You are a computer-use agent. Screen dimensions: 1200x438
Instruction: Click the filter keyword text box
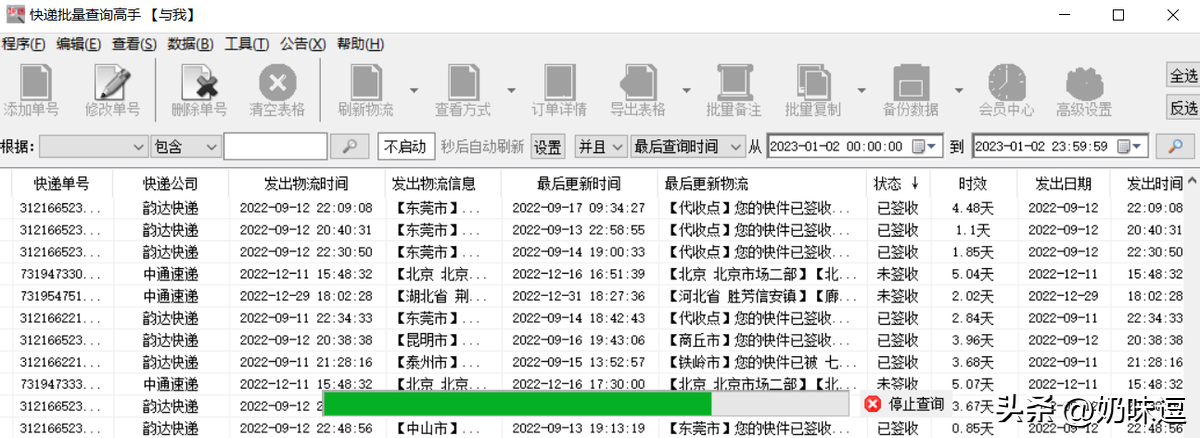276,147
